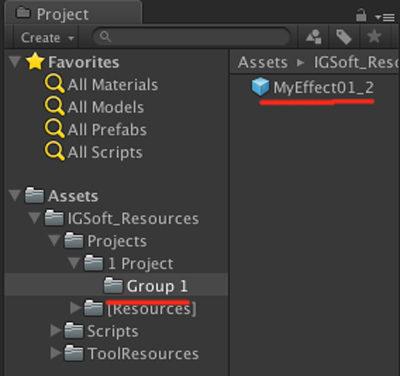Click the search by label tag icon
Image resolution: width=400 pixels, height=376 pixels.
click(344, 37)
